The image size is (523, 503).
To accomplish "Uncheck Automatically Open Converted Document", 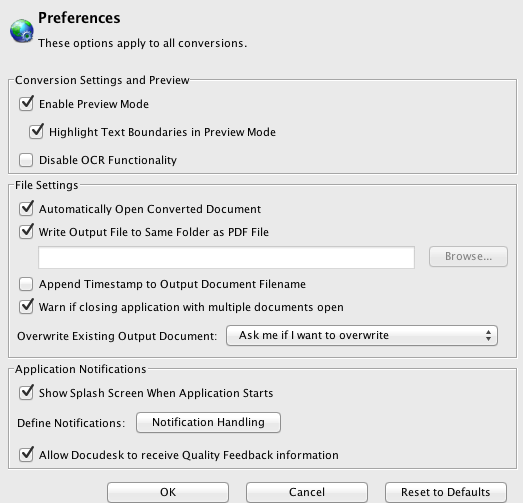I will coord(26,208).
